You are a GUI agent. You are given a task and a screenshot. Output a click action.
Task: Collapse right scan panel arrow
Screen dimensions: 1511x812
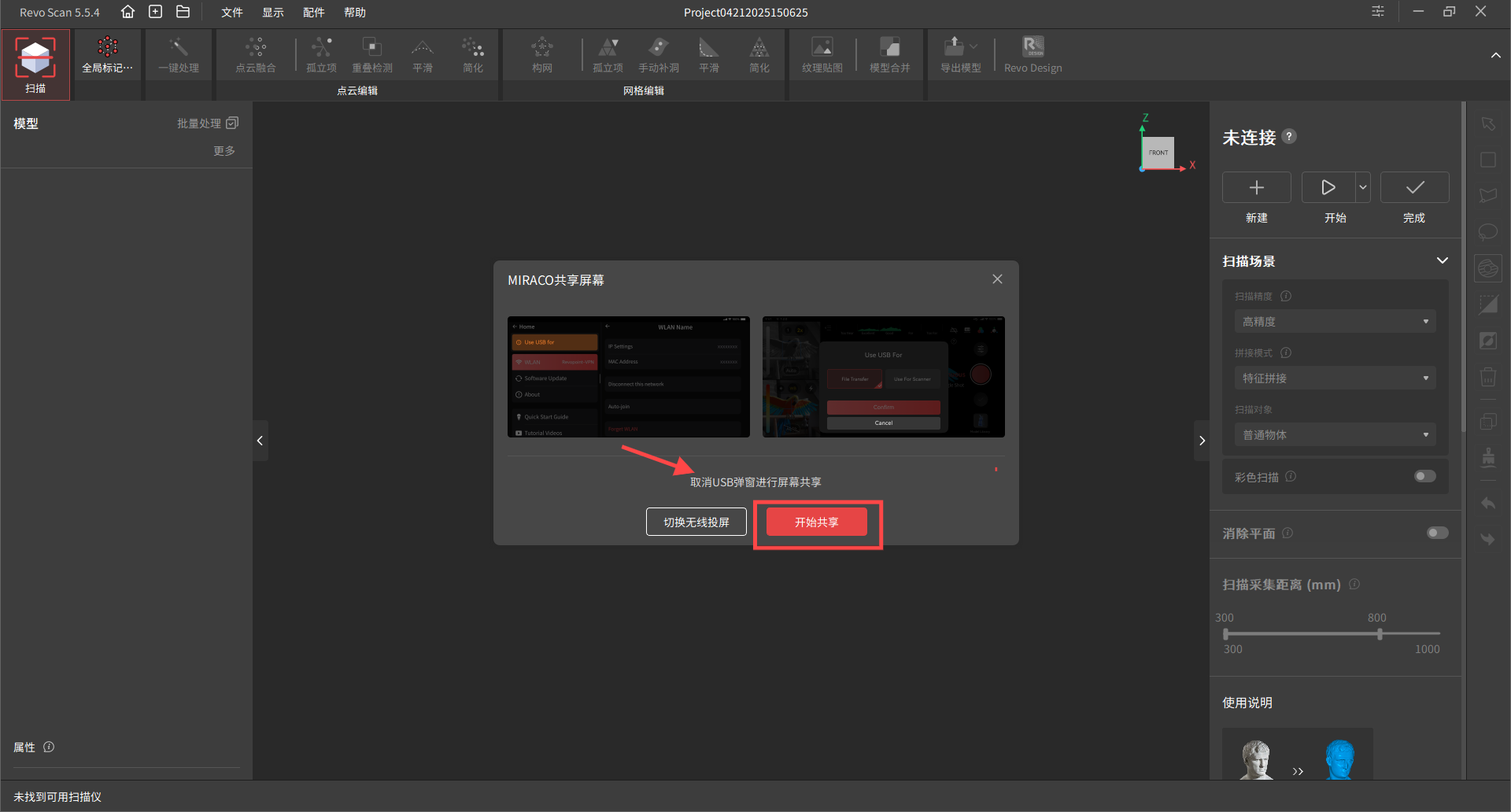click(x=1202, y=441)
